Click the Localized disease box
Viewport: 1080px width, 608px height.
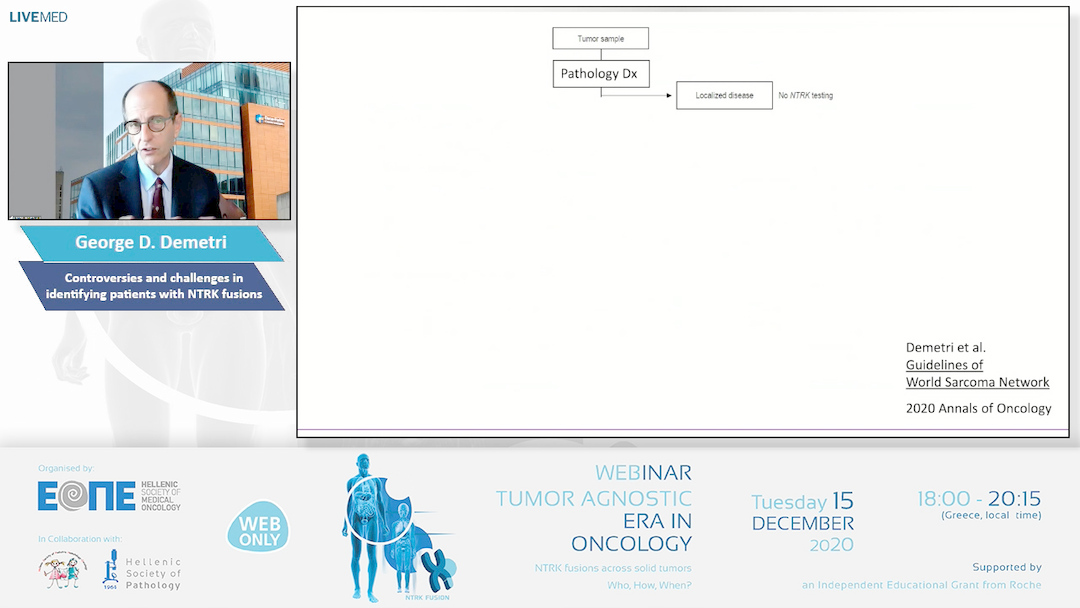724,96
